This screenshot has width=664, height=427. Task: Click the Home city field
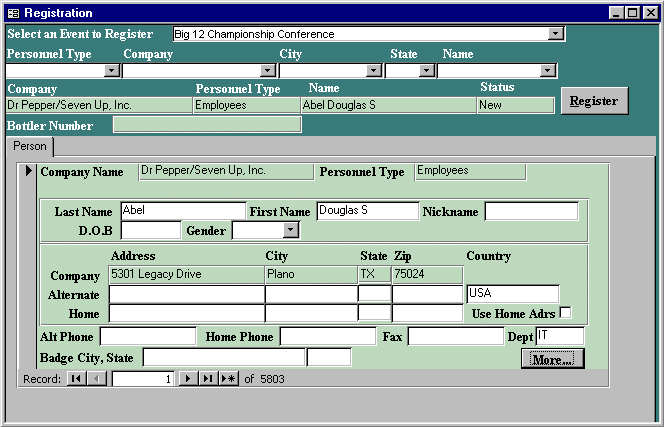point(311,313)
